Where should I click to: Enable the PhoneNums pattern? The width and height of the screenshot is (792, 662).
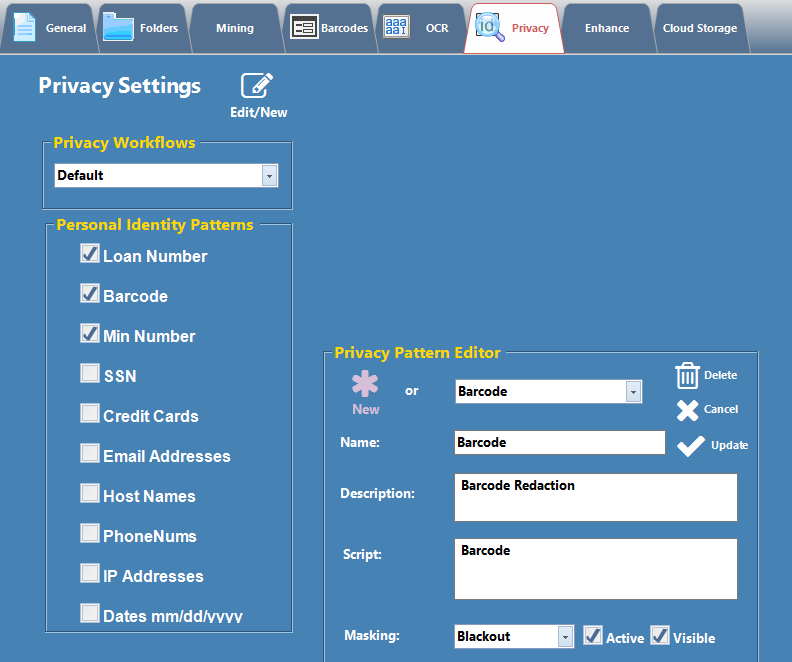90,533
